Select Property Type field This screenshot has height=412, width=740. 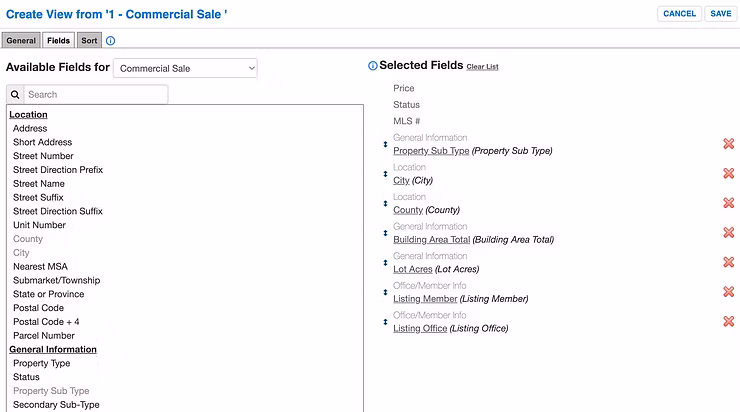(x=42, y=363)
